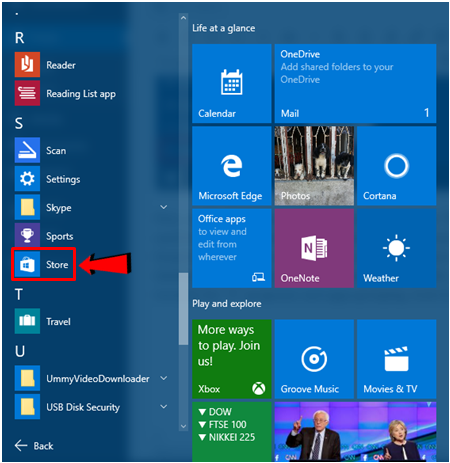This screenshot has width=450, height=463.
Task: Open the Reading List app icon
Action: [x=27, y=93]
